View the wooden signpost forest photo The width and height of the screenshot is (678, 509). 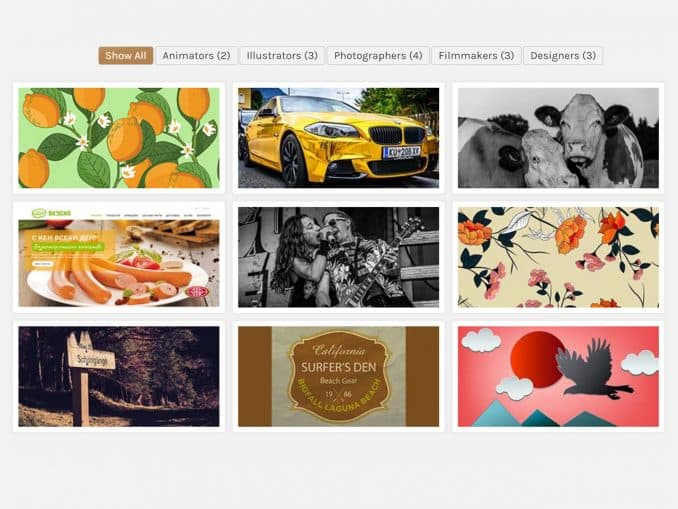(x=119, y=376)
